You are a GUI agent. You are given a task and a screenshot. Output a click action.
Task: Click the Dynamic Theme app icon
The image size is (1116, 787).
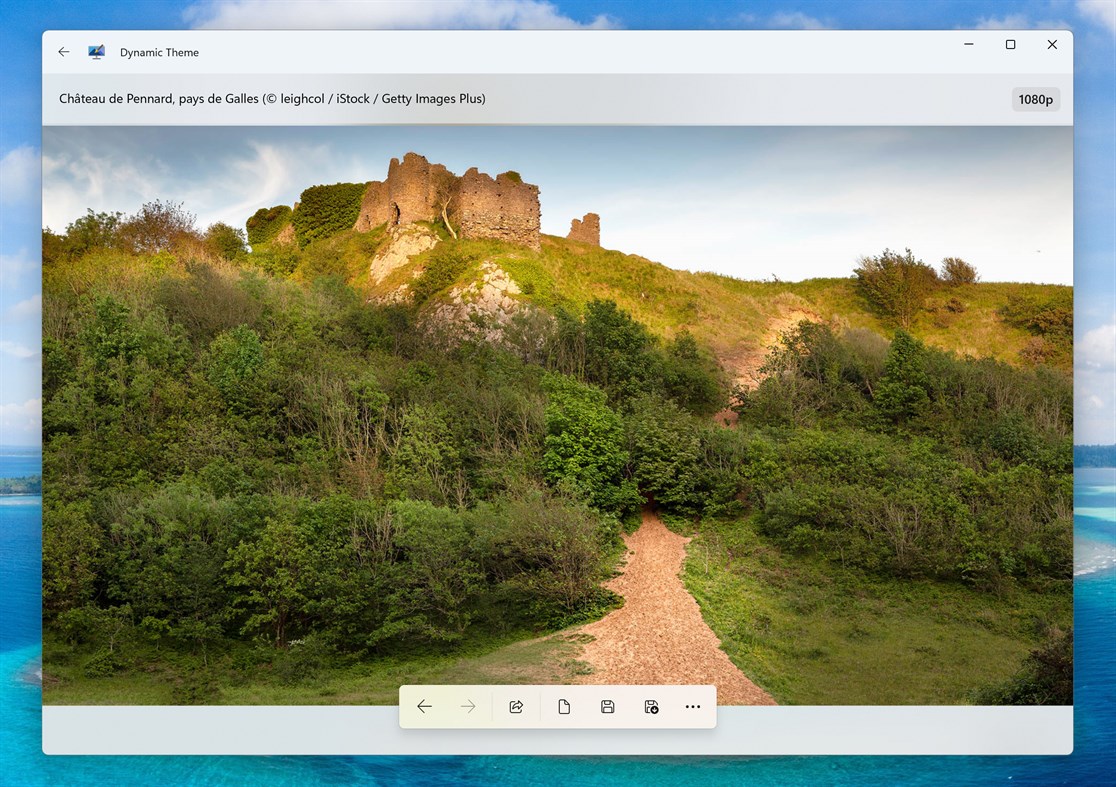coord(96,51)
